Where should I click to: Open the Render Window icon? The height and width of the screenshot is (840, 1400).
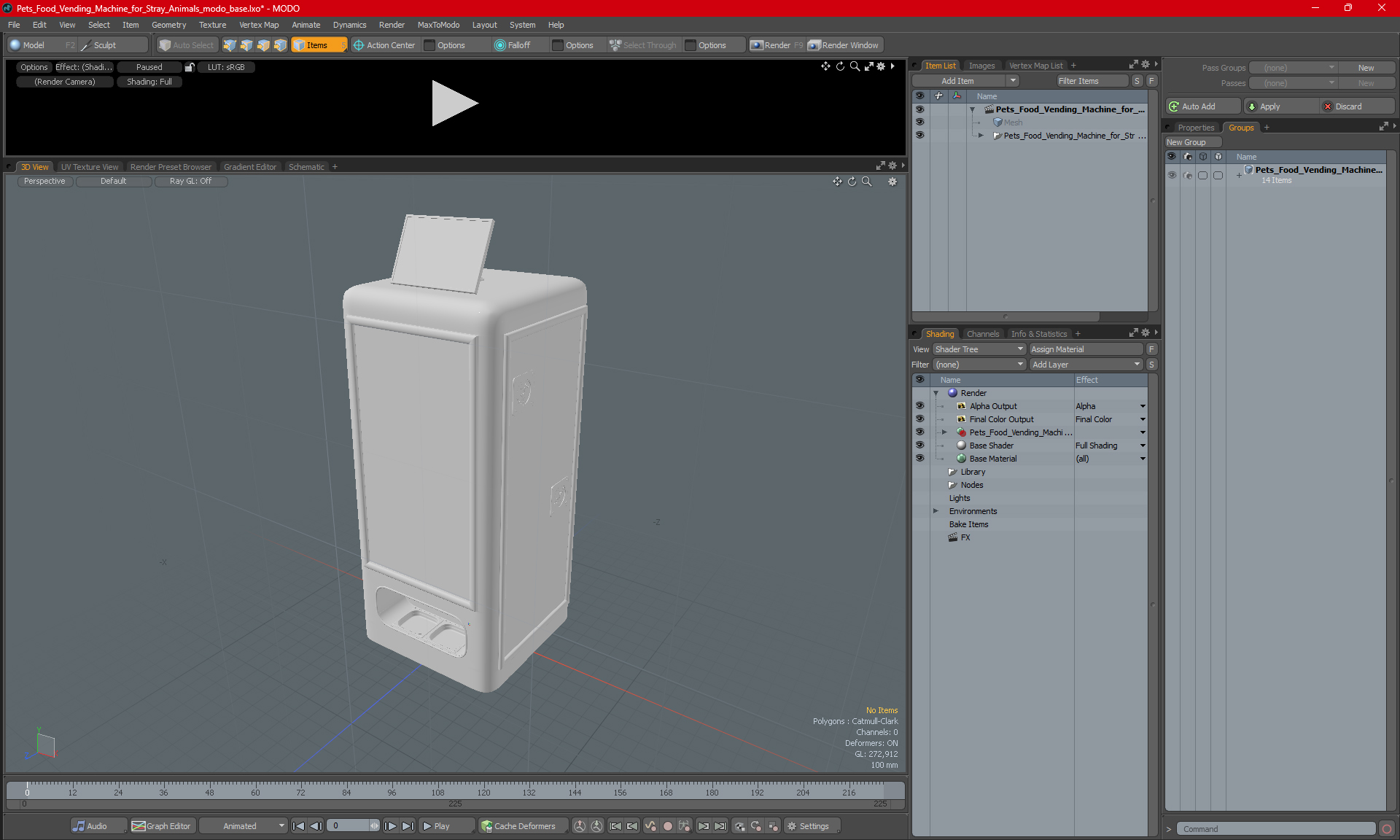pos(814,45)
